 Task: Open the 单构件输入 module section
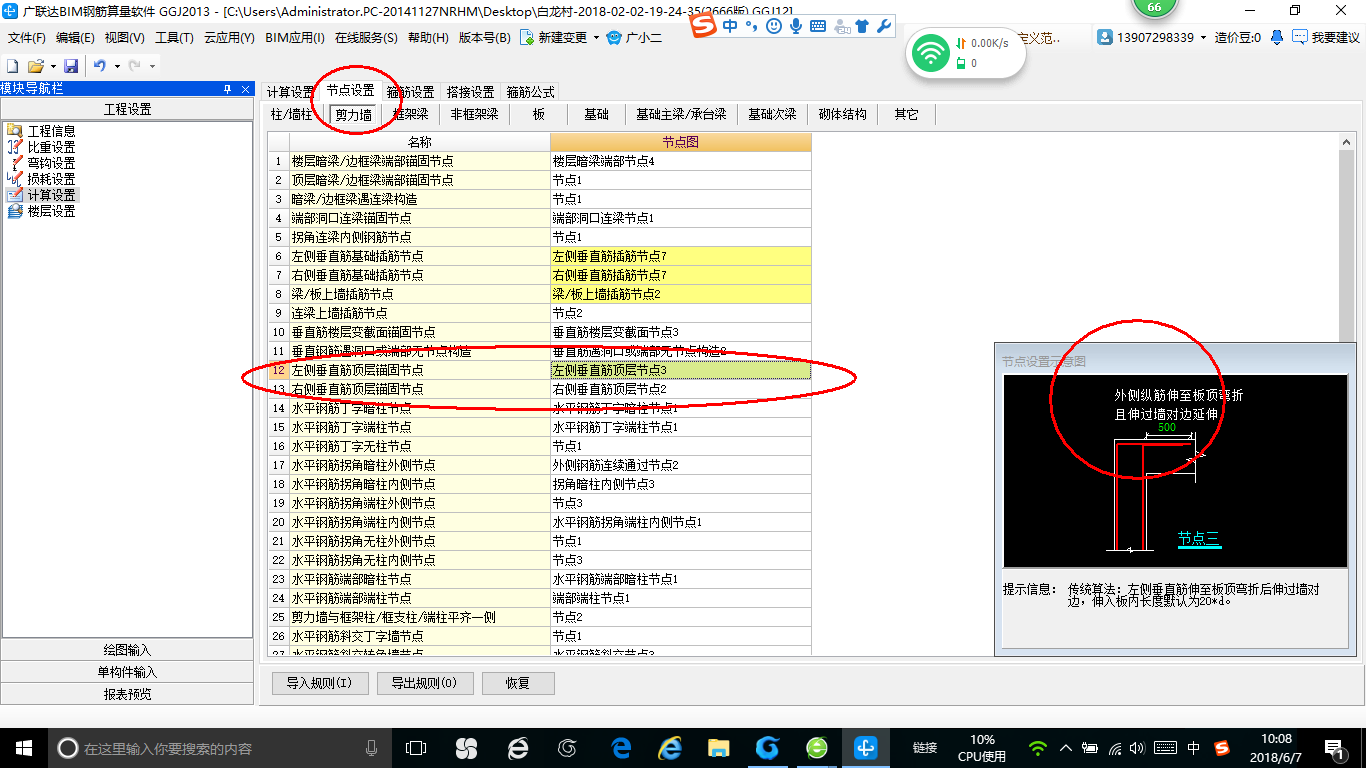[127, 672]
